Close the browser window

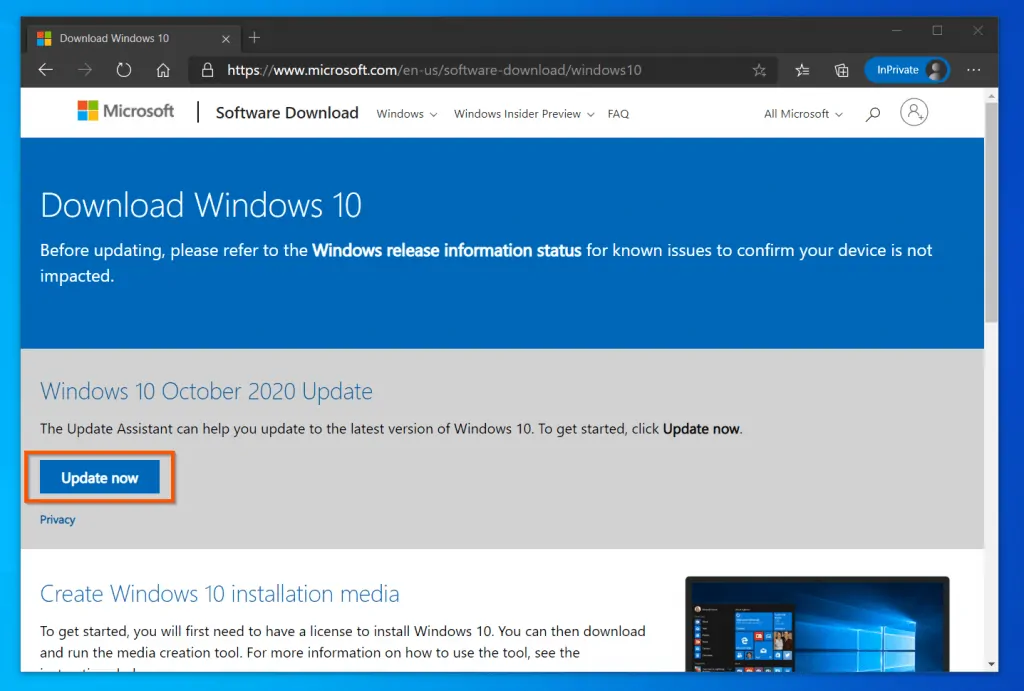978,31
